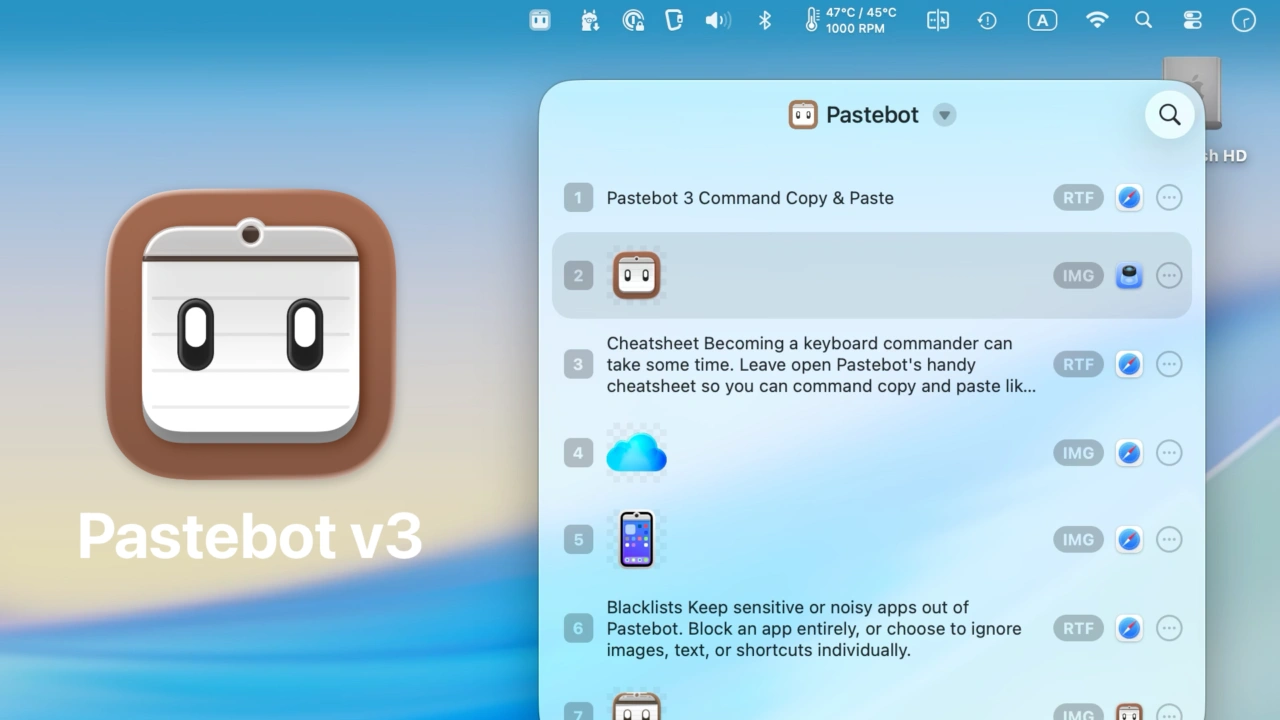This screenshot has width=1280, height=720.
Task: Click number badge 3 in clipping list
Action: point(578,364)
